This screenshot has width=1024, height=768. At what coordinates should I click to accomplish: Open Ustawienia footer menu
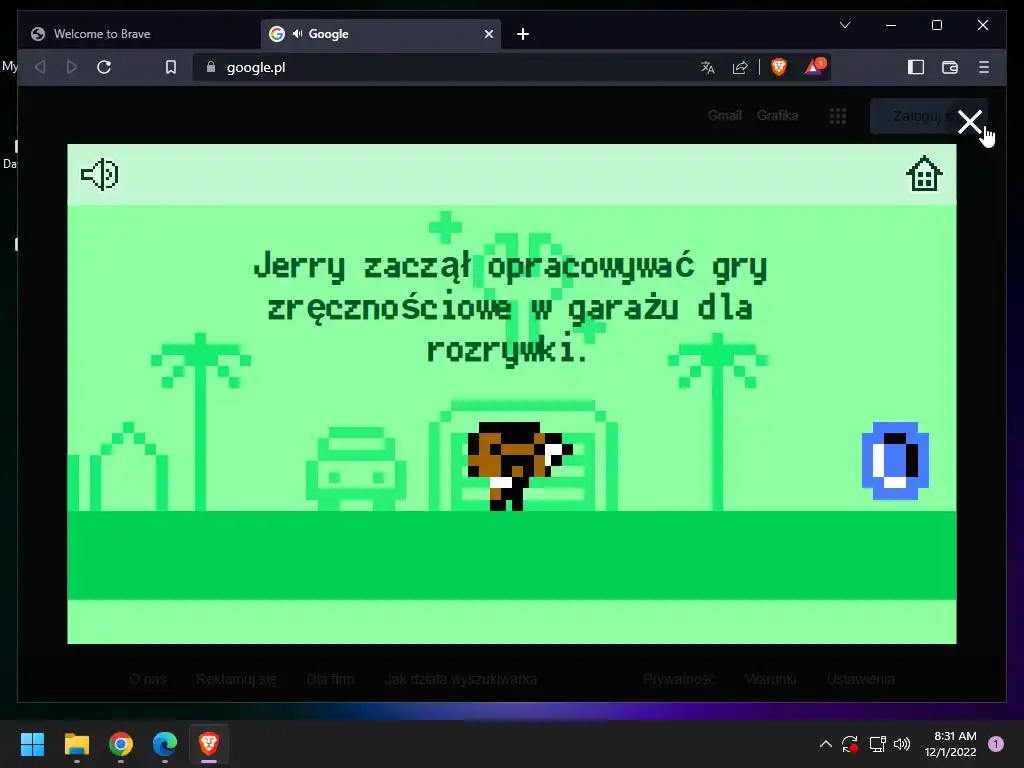coord(860,679)
